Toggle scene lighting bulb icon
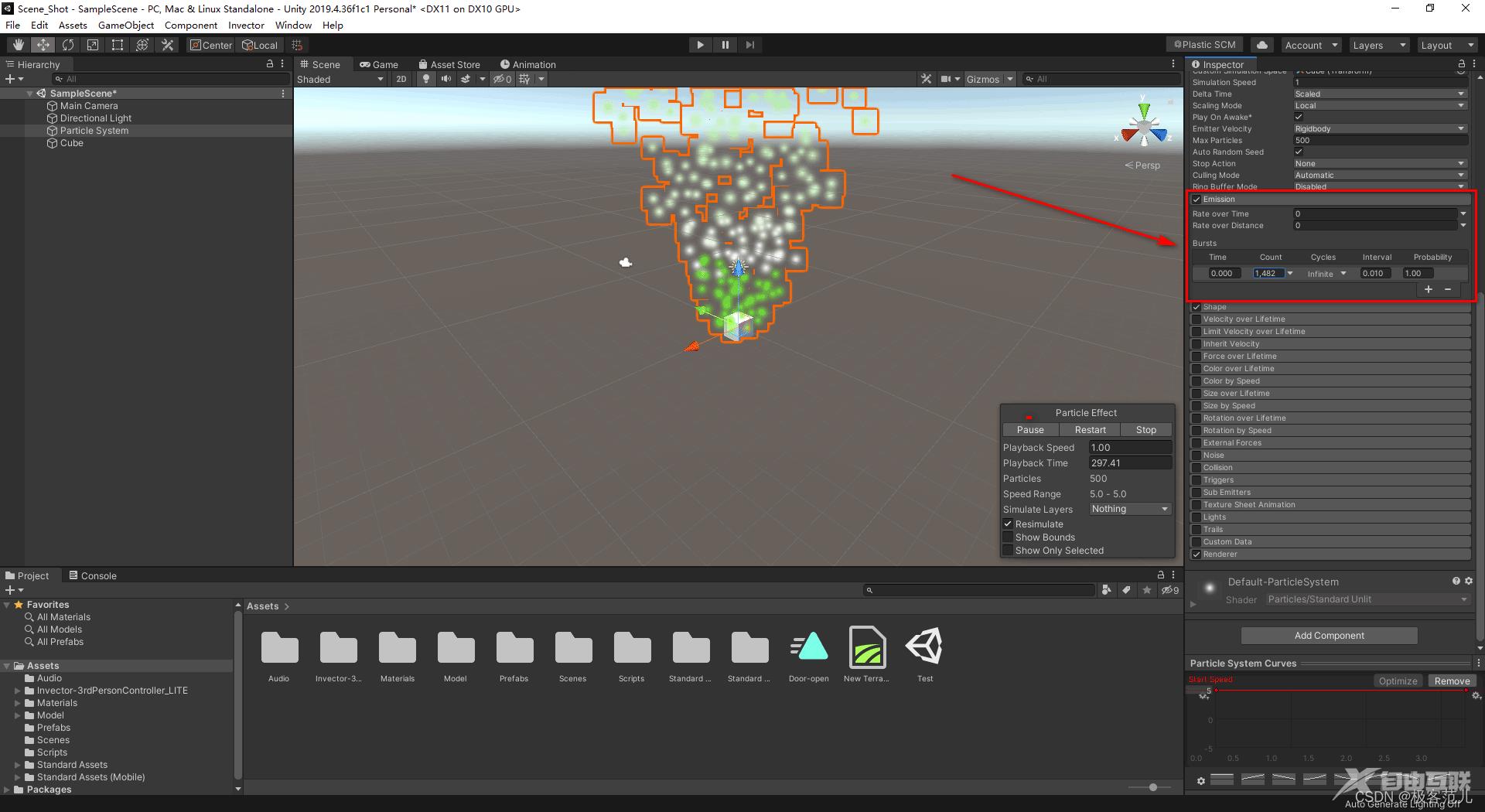This screenshot has height=812, width=1485. (x=425, y=79)
